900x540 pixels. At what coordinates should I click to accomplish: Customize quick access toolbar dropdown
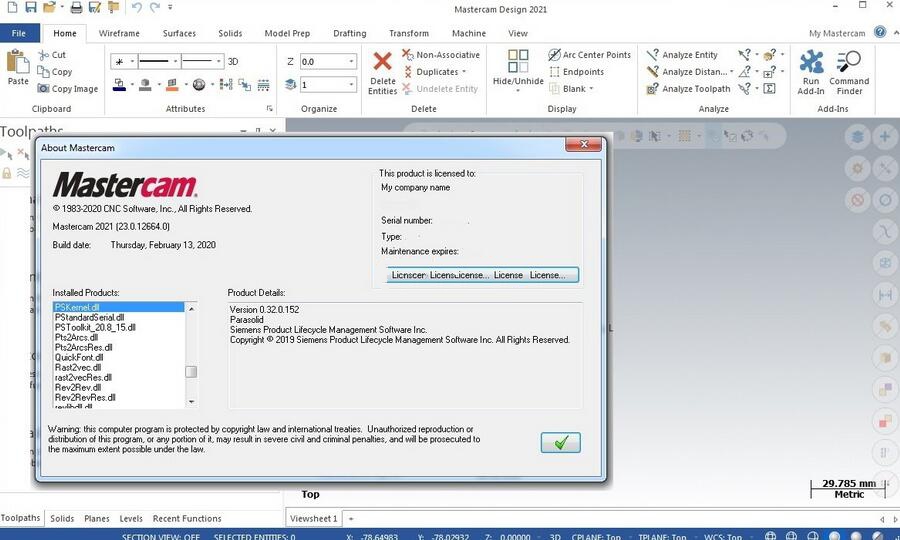[x=170, y=7]
